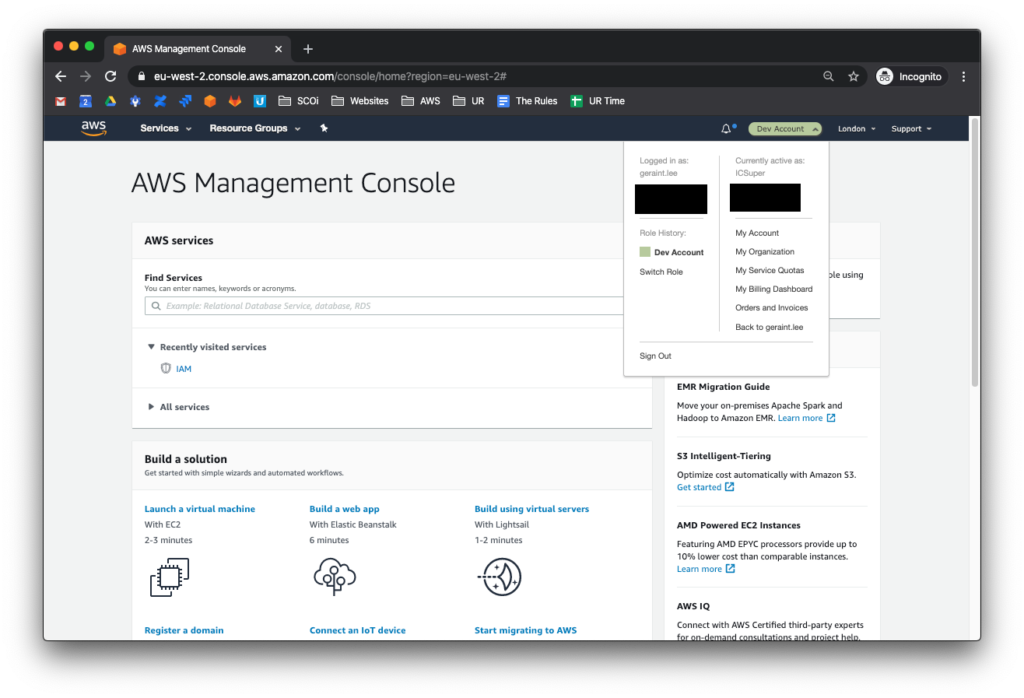Click Switch Role in the account menu
The height and width of the screenshot is (698, 1024).
click(x=661, y=272)
